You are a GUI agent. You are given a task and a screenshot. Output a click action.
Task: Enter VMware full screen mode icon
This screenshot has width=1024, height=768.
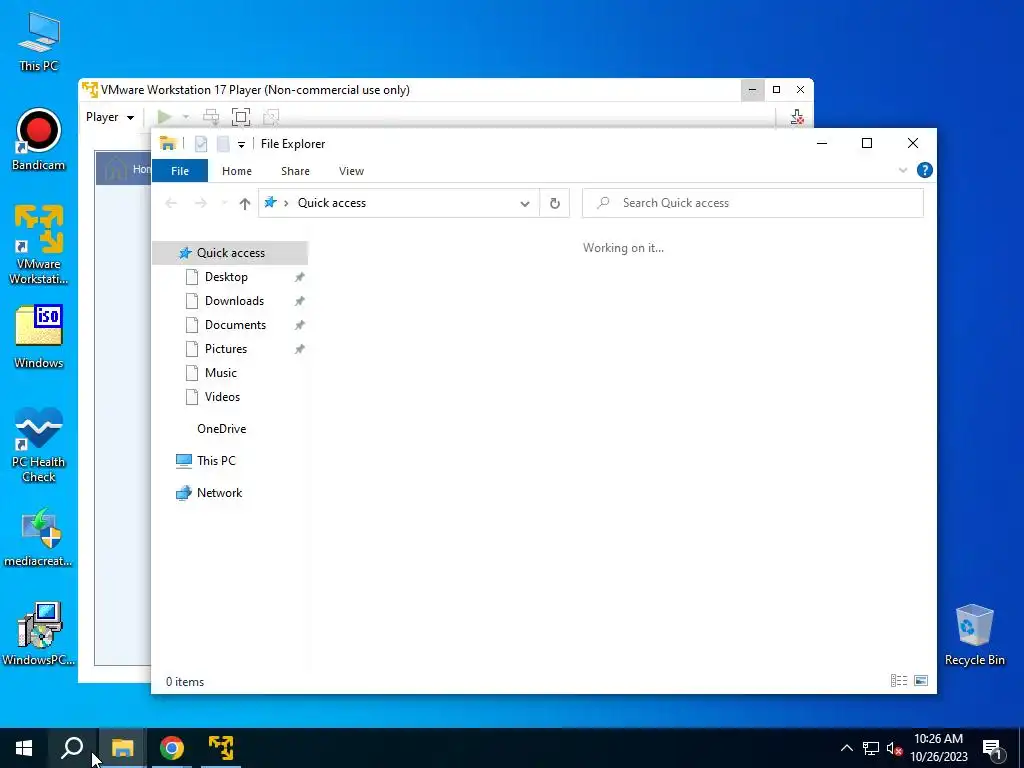click(241, 117)
